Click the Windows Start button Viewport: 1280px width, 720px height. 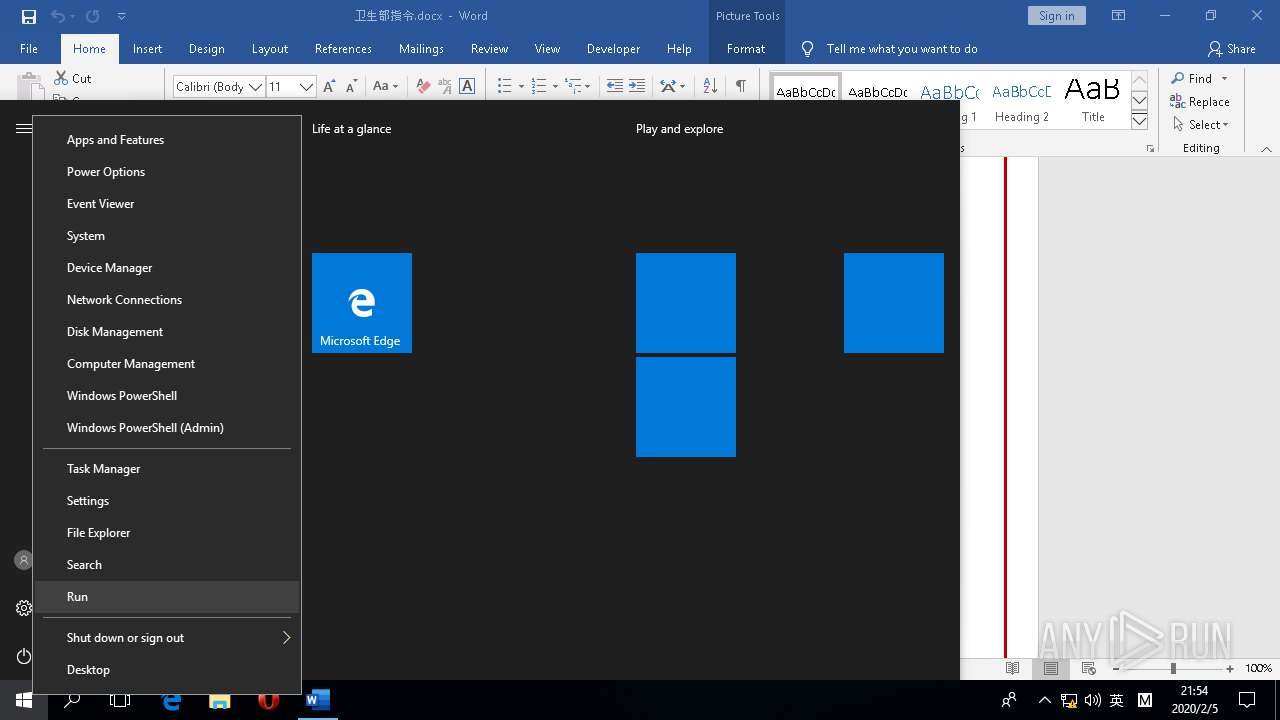pos(24,700)
